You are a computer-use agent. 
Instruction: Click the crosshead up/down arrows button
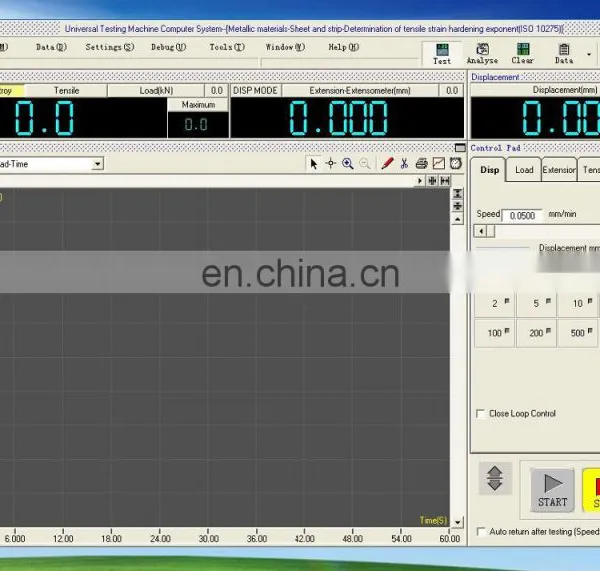(x=495, y=478)
